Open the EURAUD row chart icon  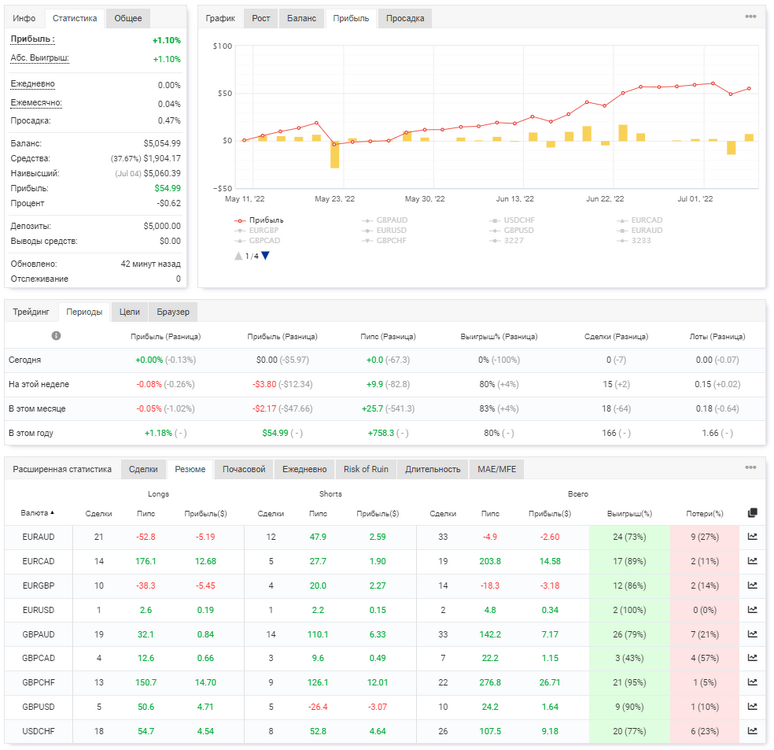click(752, 537)
